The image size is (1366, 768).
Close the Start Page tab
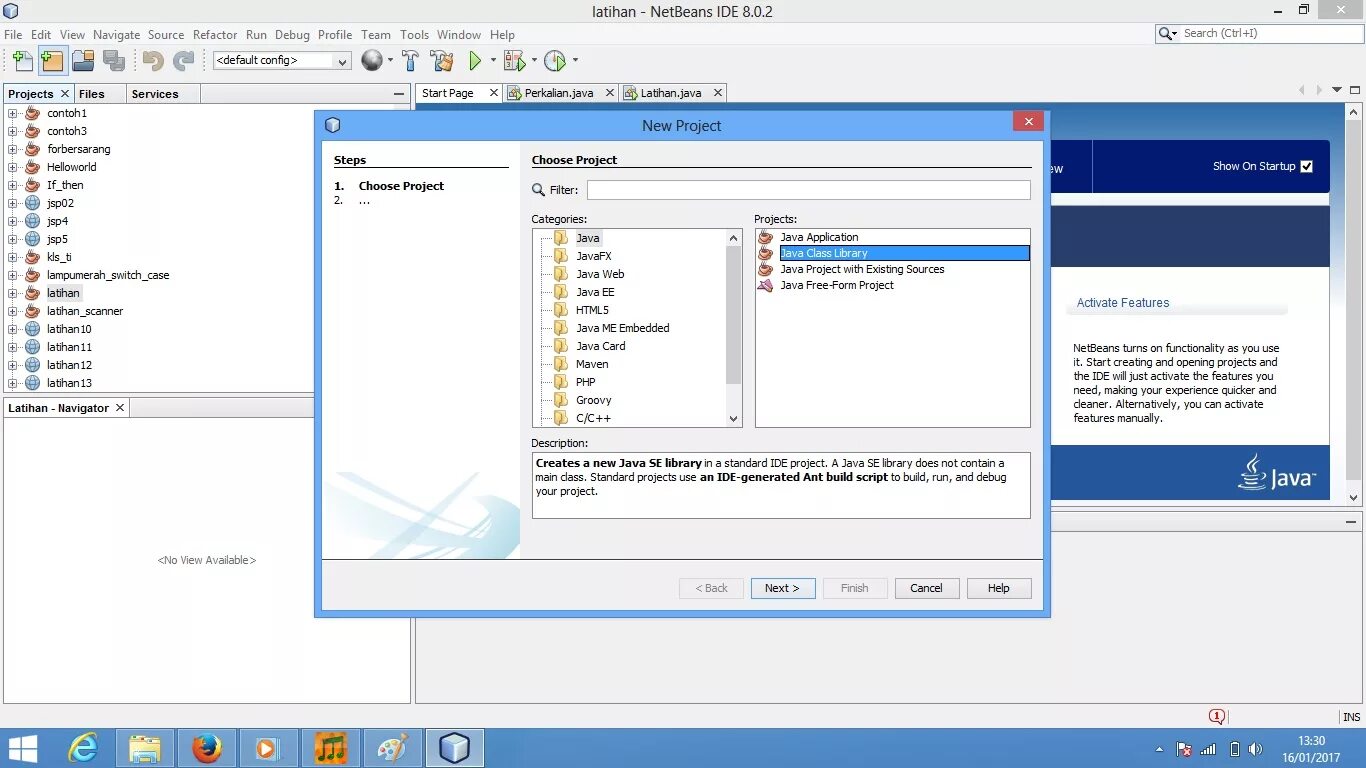493,93
